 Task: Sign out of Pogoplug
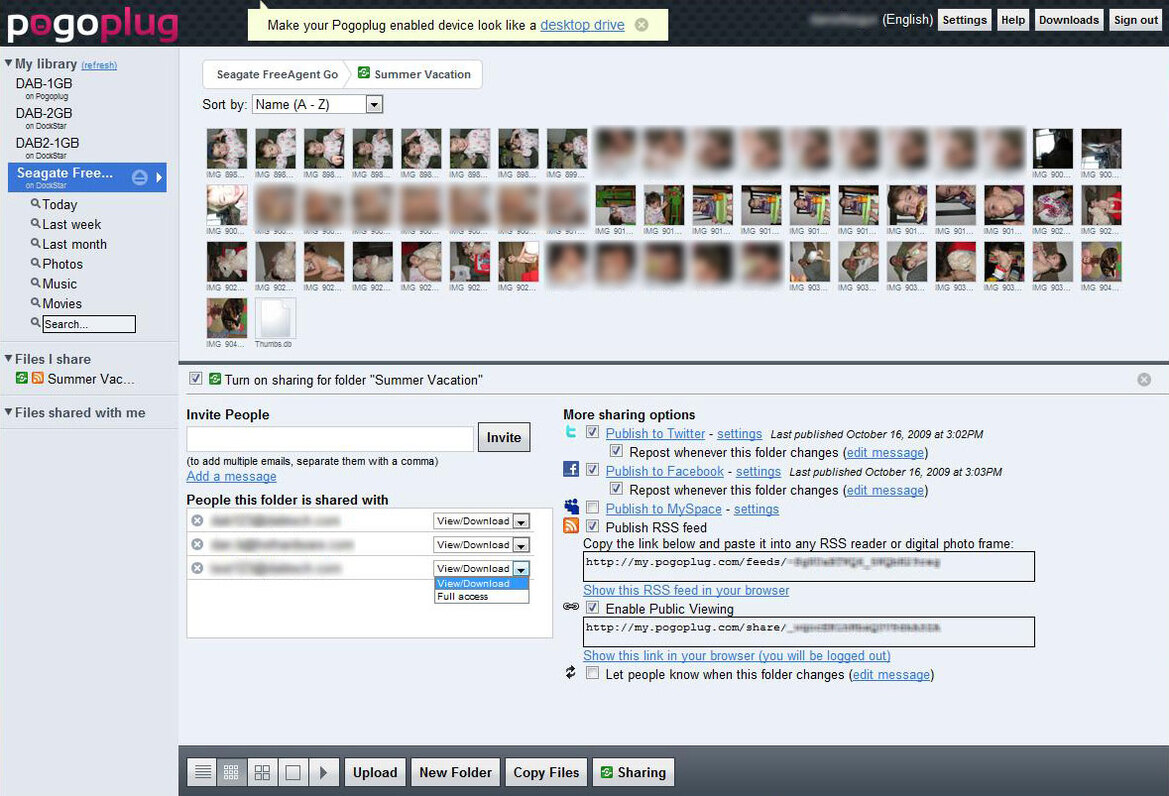pyautogui.click(x=1135, y=20)
